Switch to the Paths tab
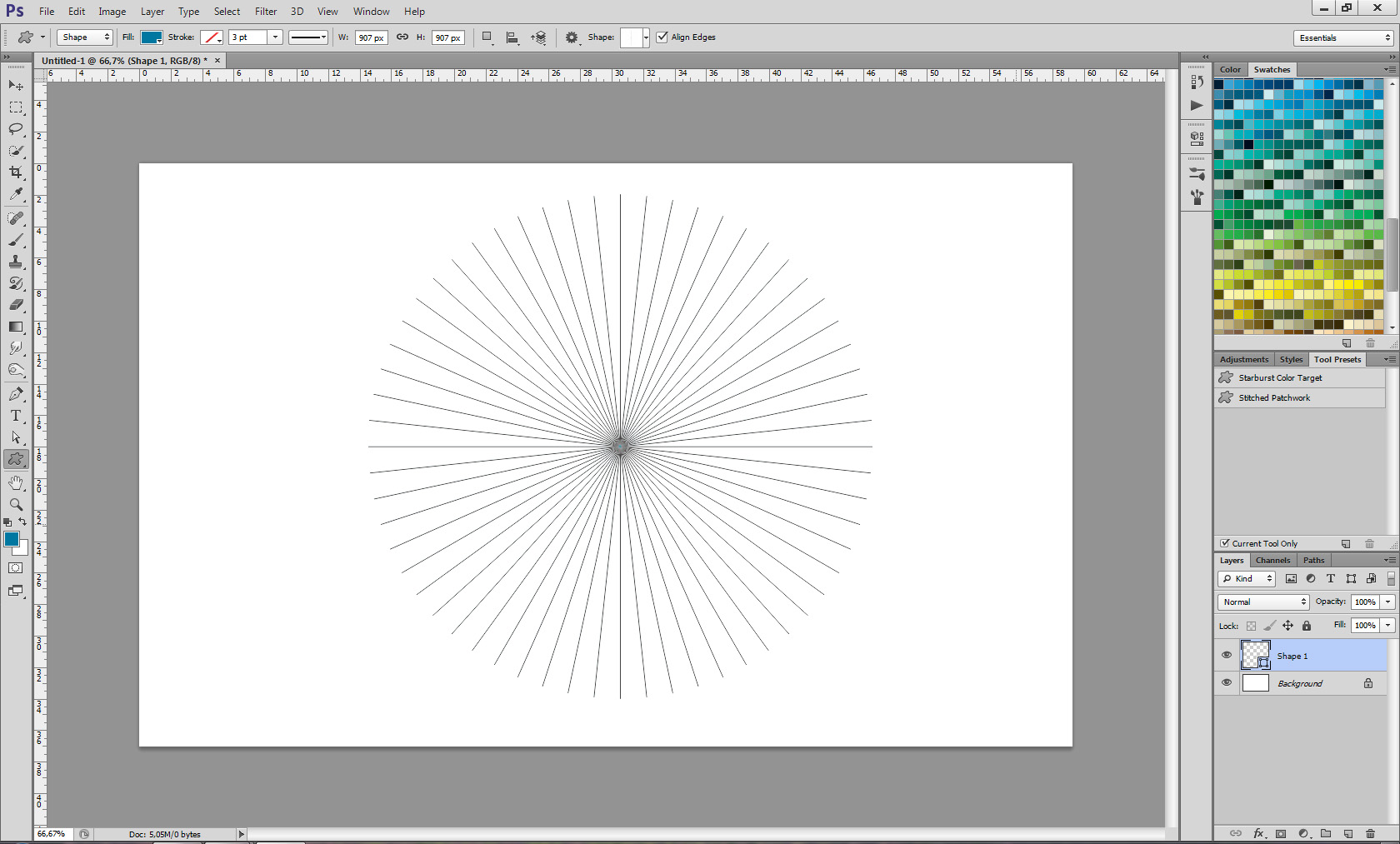This screenshot has width=1400, height=844. (1314, 560)
